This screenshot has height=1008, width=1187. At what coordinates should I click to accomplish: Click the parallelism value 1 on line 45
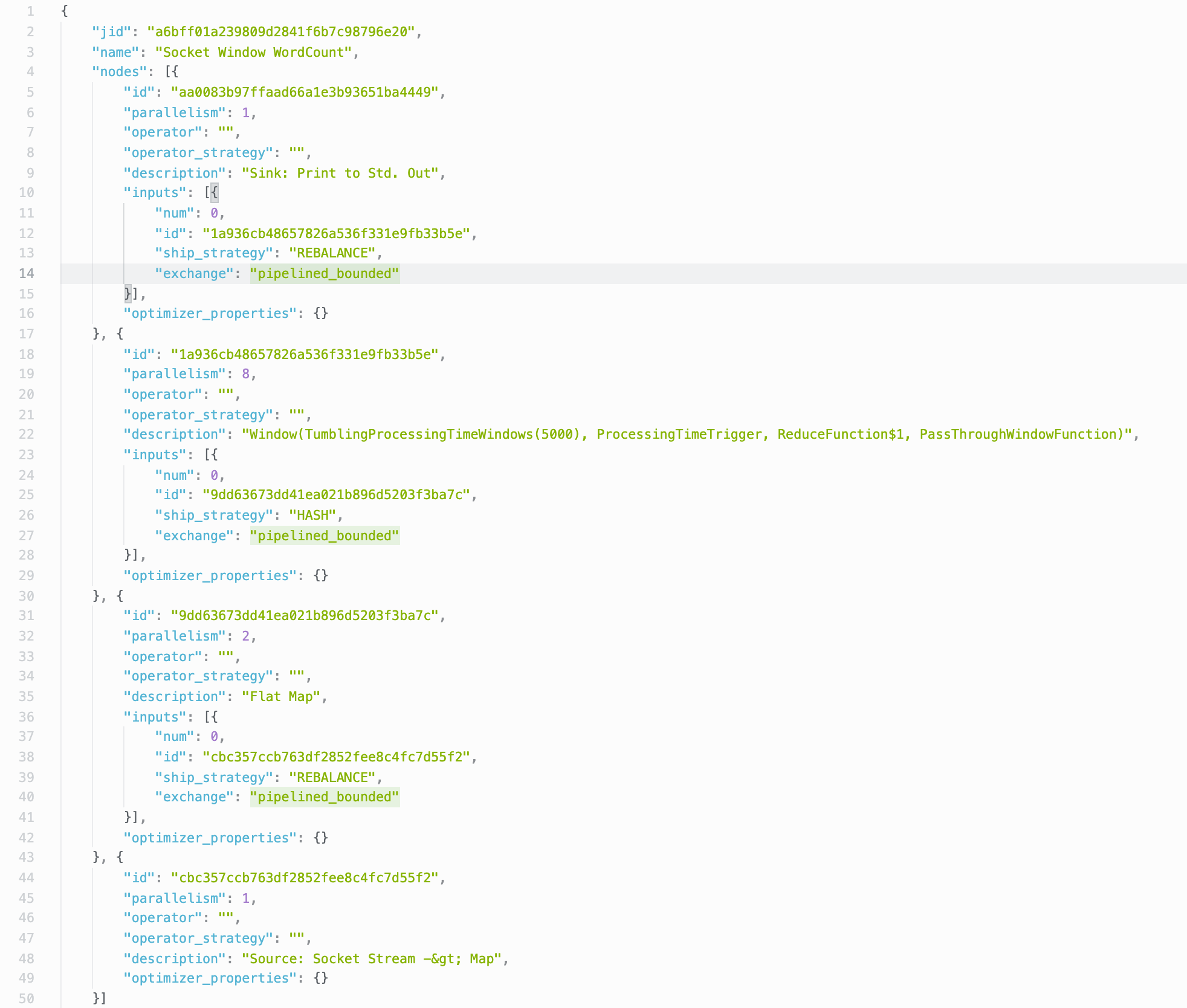pos(245,899)
